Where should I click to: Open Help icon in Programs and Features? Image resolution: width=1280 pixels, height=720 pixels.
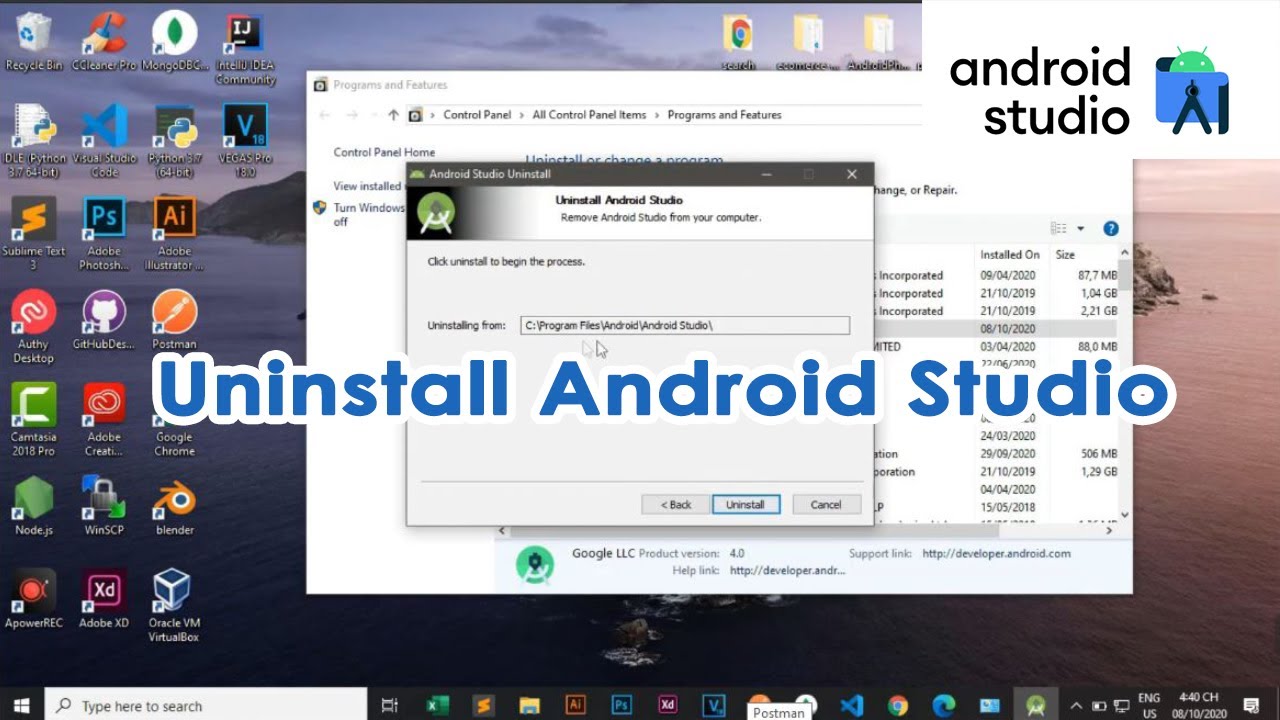pyautogui.click(x=1110, y=229)
